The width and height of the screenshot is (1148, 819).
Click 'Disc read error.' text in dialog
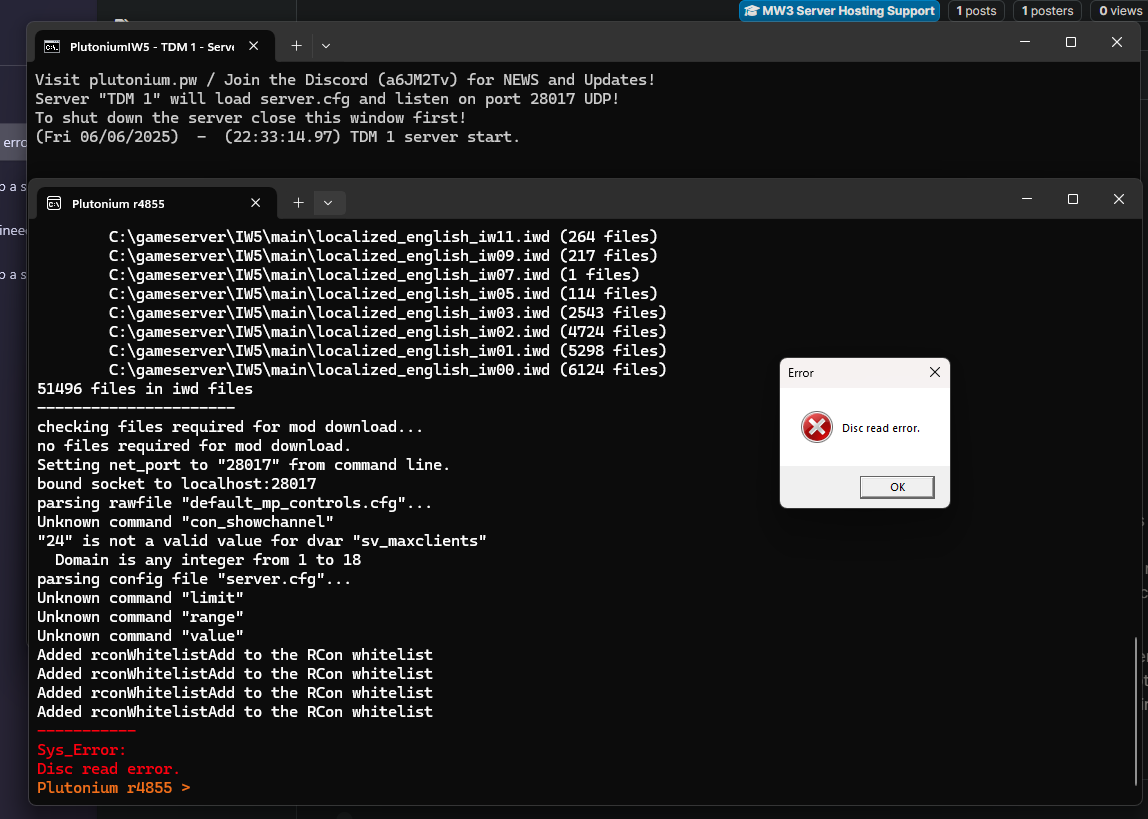881,428
